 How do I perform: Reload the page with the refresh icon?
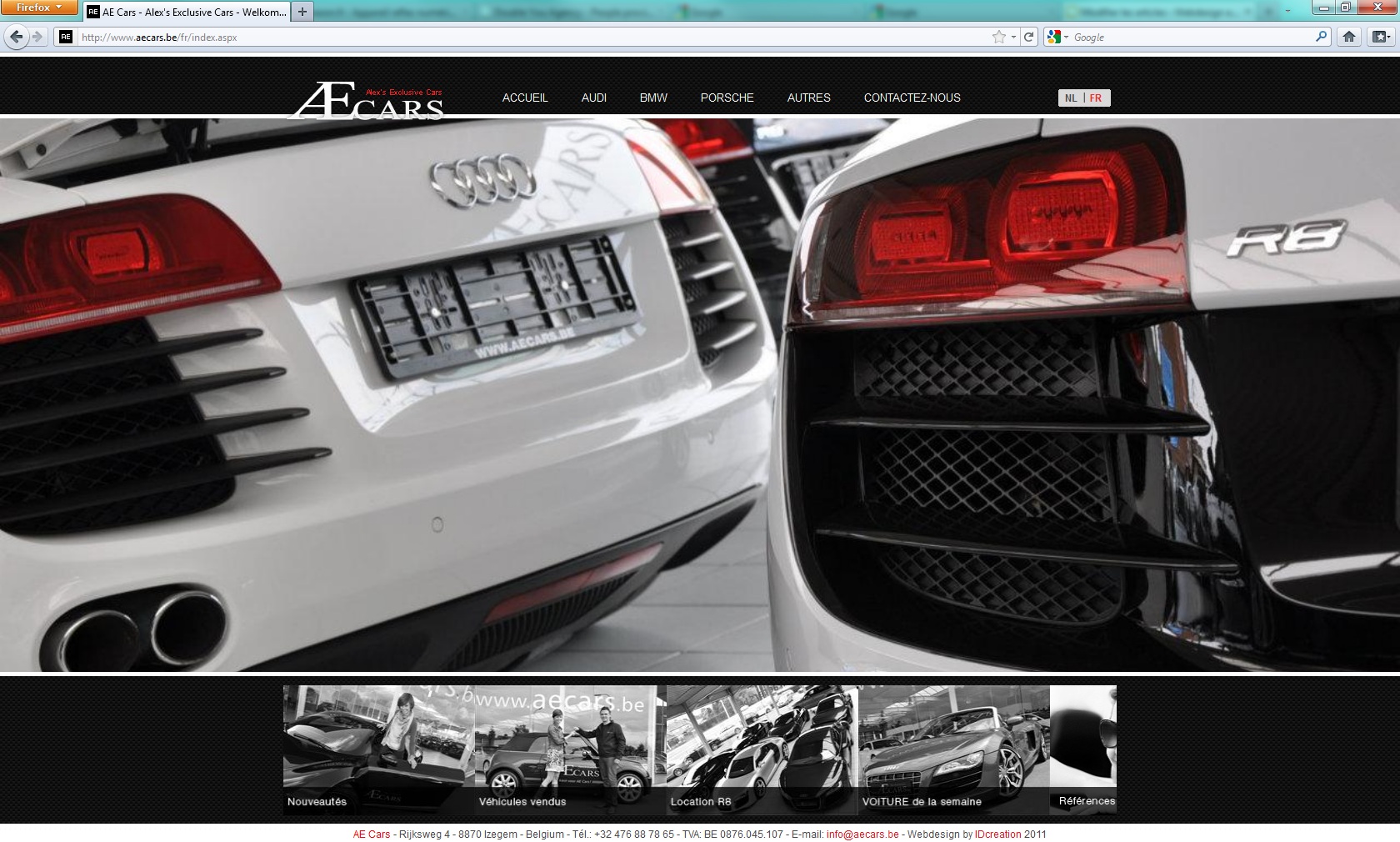[x=1029, y=37]
